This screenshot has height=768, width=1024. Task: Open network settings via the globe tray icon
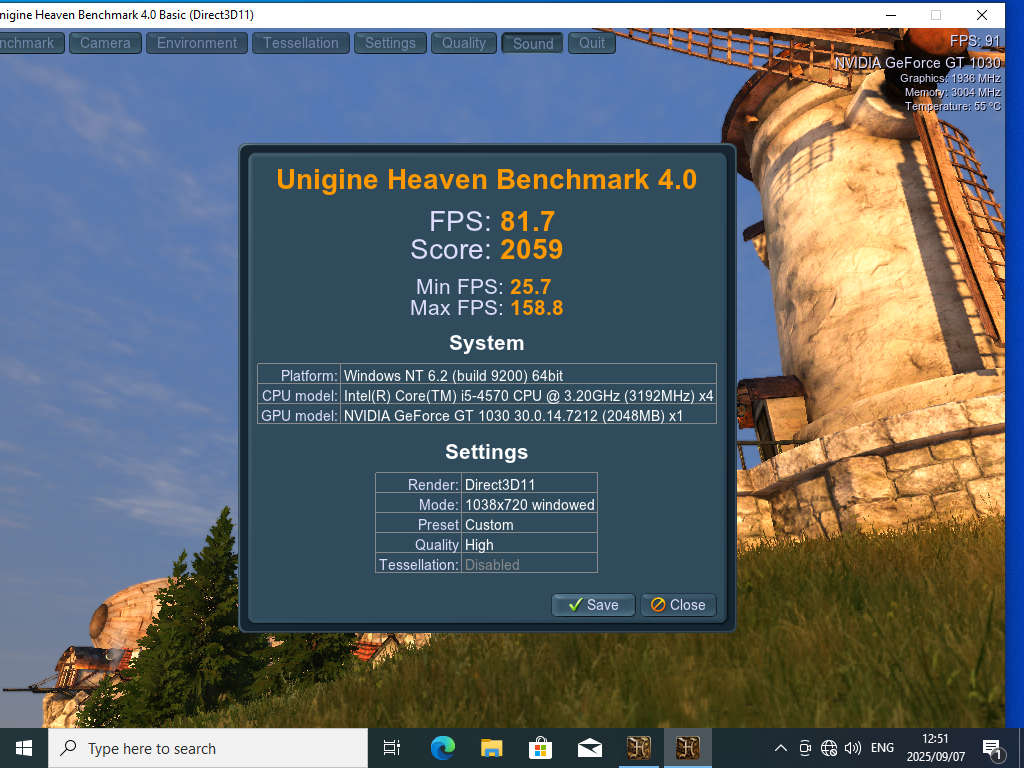(x=829, y=747)
